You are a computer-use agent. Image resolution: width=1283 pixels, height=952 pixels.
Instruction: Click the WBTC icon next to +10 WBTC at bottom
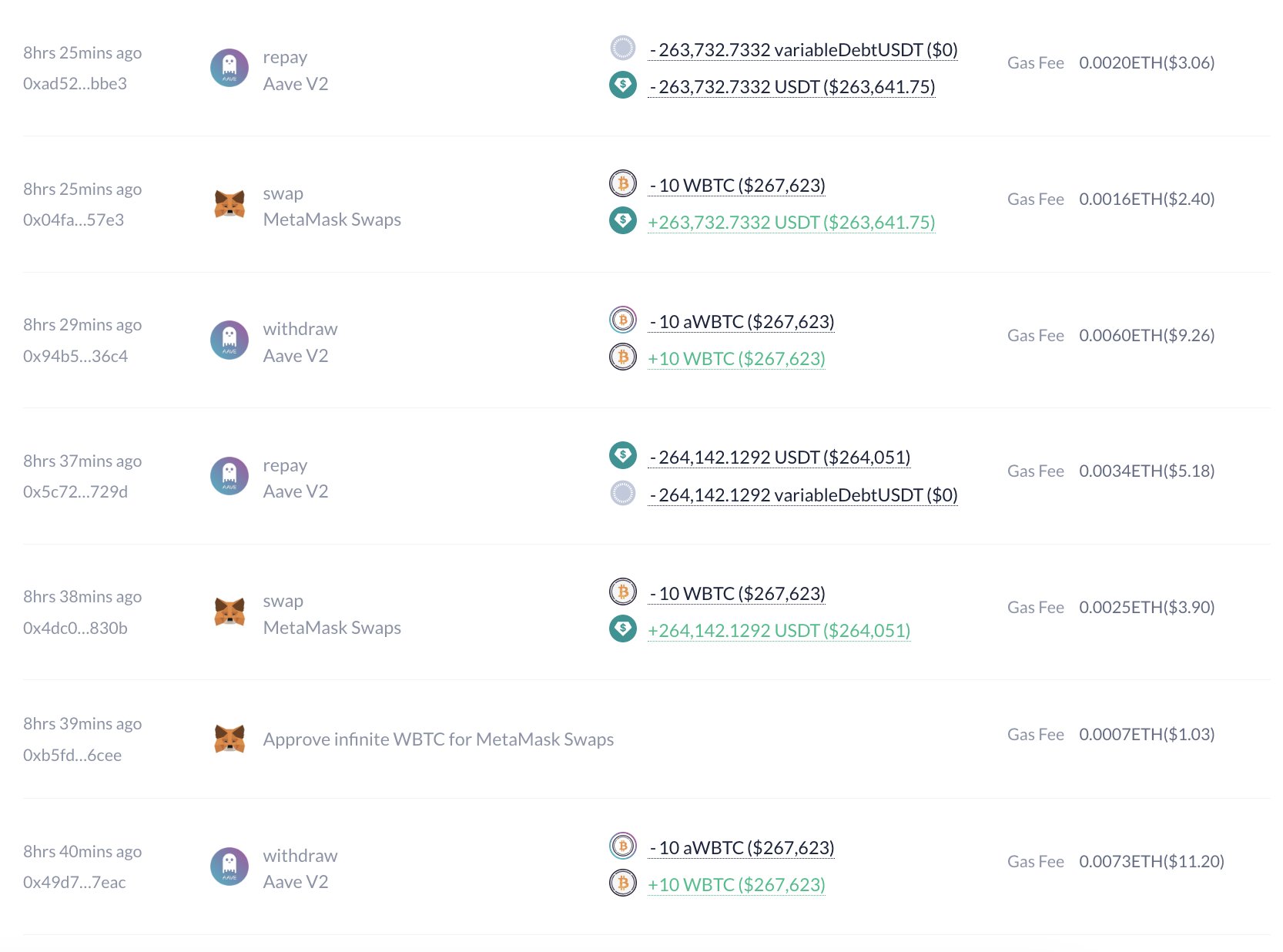(x=622, y=884)
